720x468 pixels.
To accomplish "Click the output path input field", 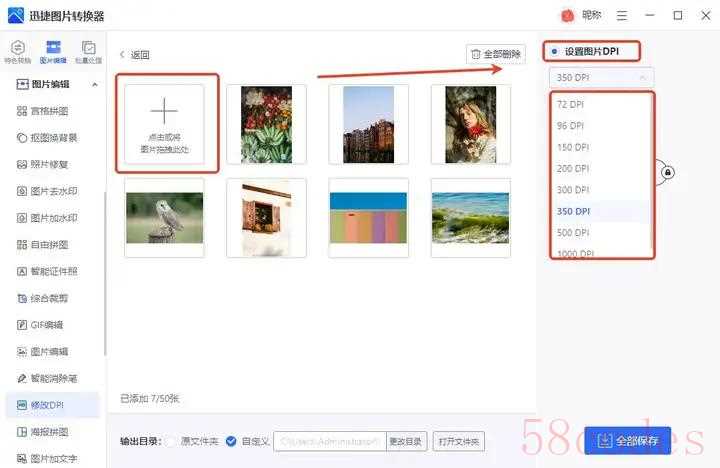I will coord(330,441).
